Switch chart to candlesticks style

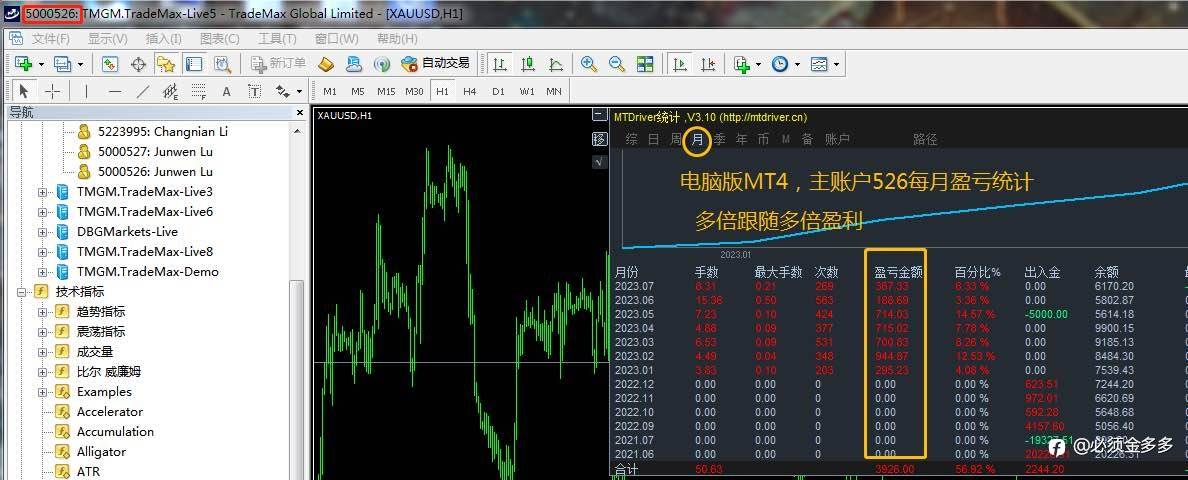[x=528, y=64]
